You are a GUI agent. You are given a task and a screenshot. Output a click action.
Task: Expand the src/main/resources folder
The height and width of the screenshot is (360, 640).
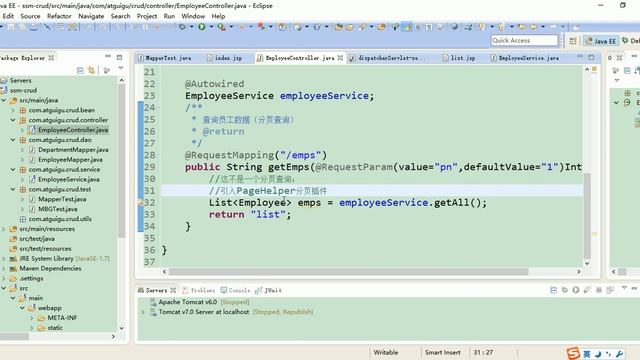coord(4,229)
